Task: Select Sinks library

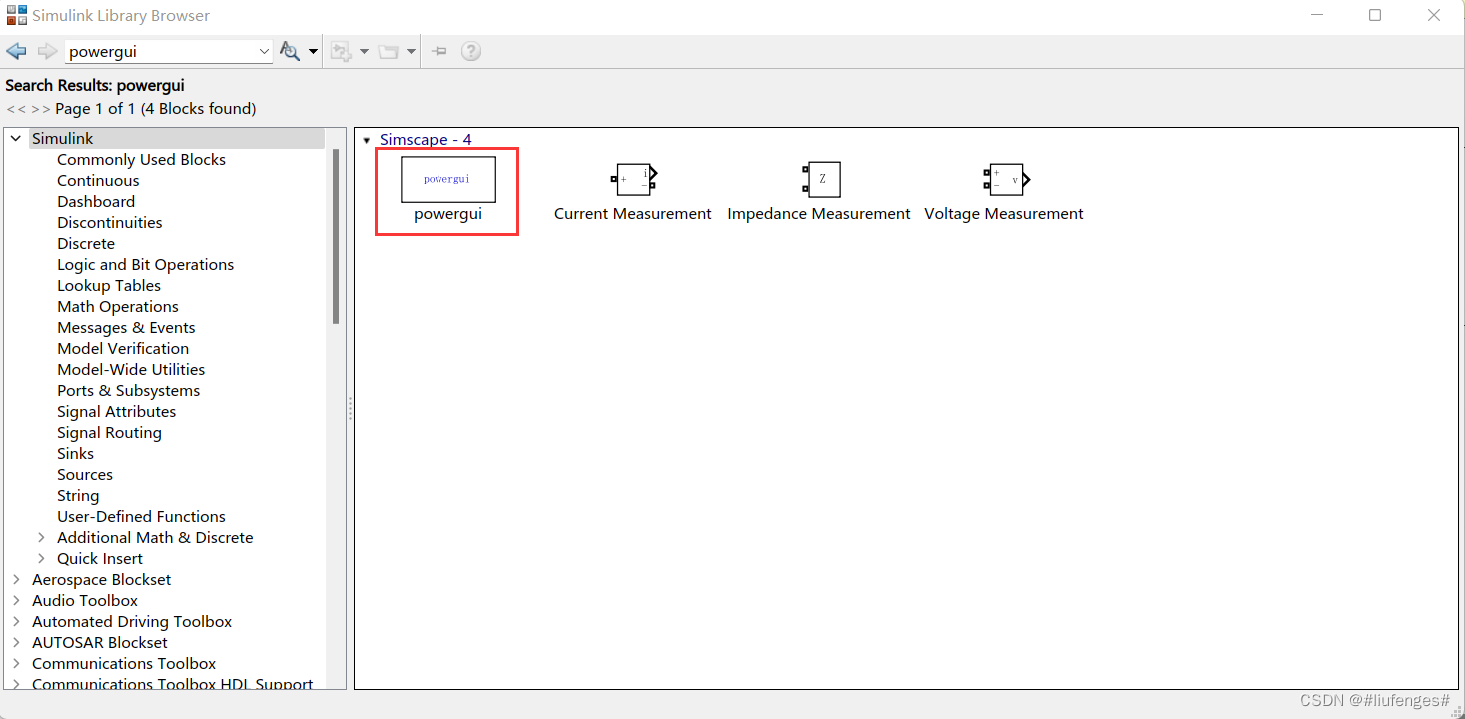Action: [x=75, y=454]
